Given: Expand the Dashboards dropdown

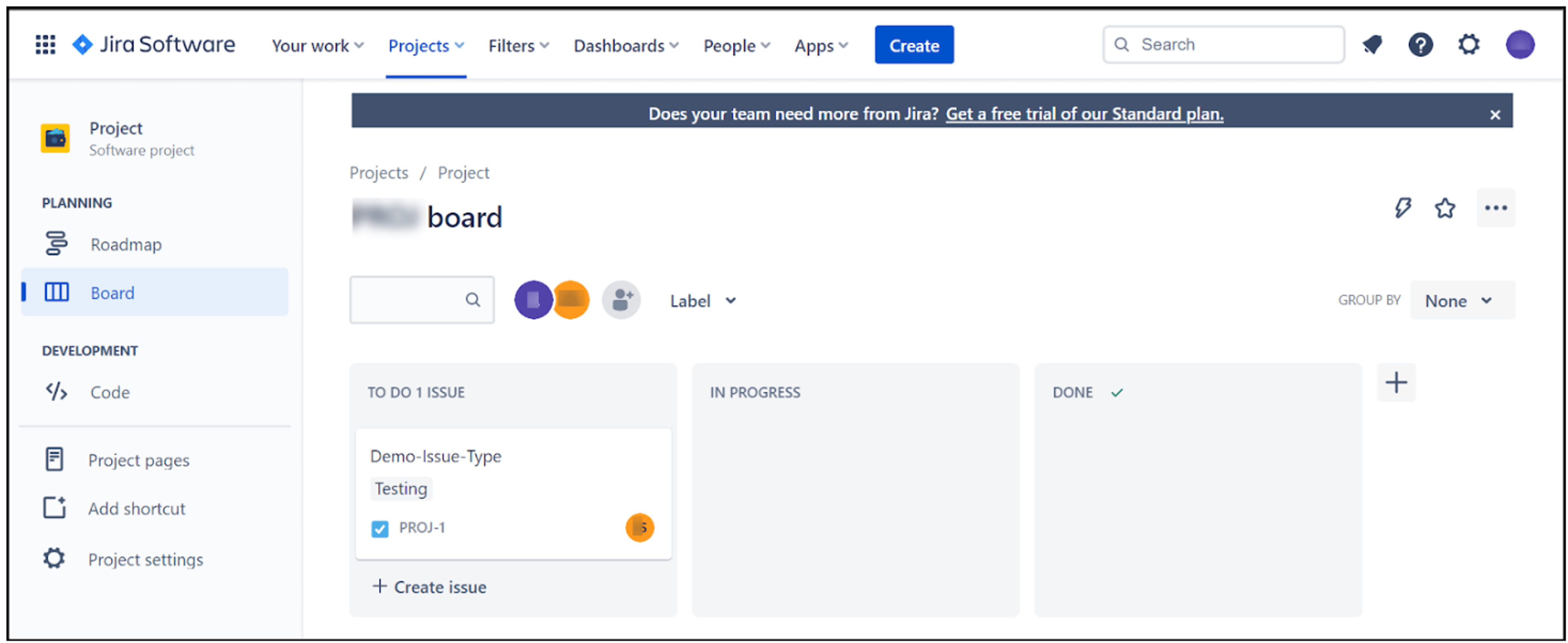Looking at the screenshot, I should point(626,46).
